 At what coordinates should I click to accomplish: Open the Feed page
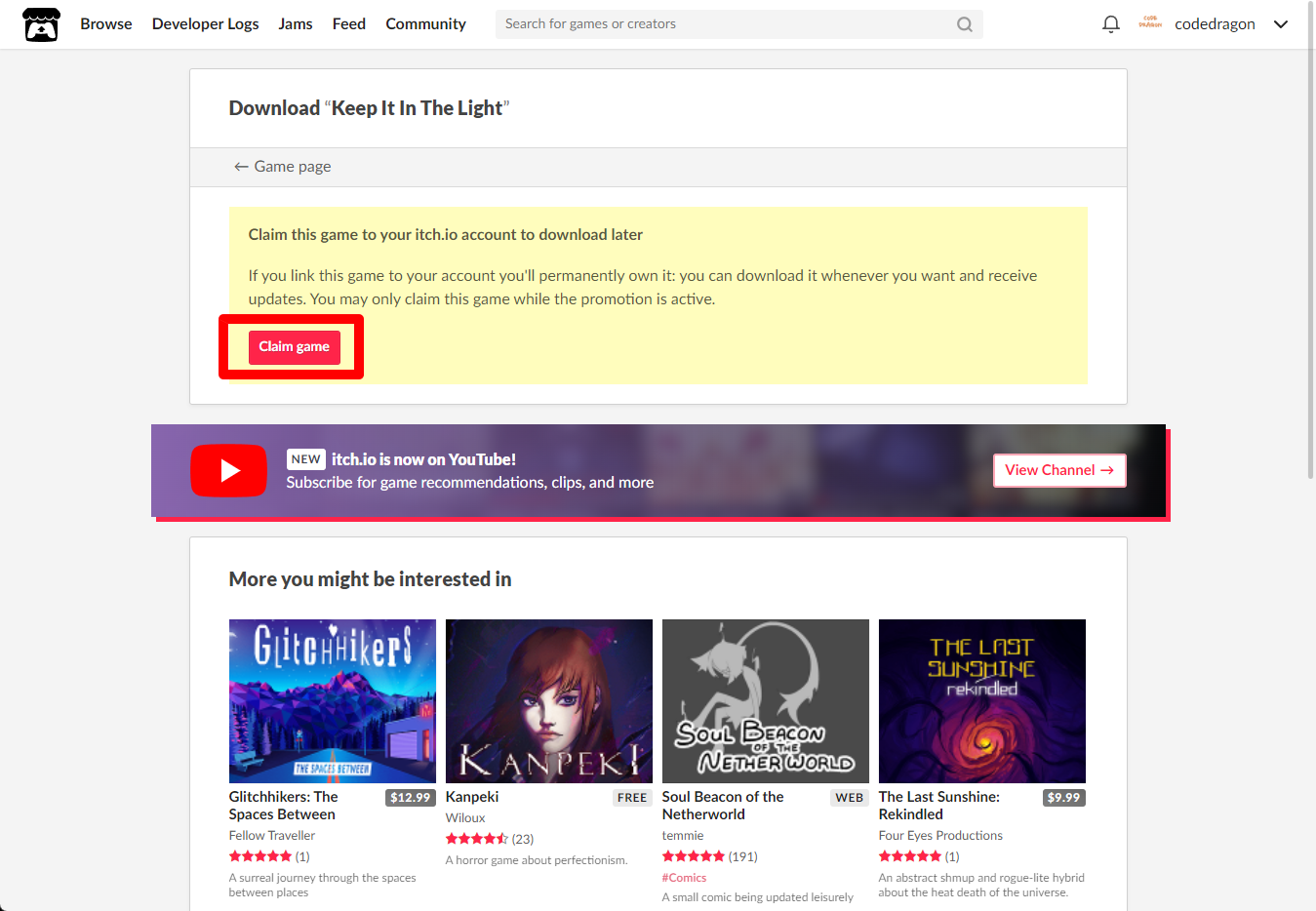click(x=349, y=23)
